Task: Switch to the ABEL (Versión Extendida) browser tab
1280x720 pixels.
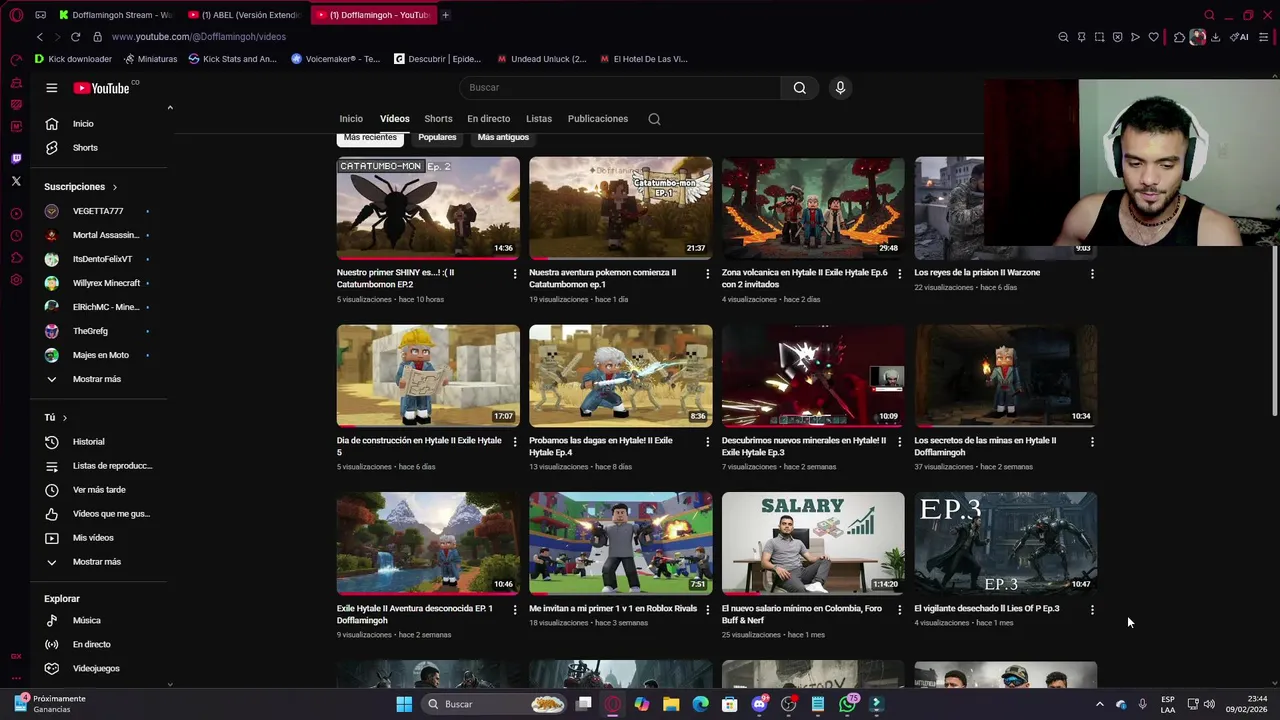Action: 245,15
